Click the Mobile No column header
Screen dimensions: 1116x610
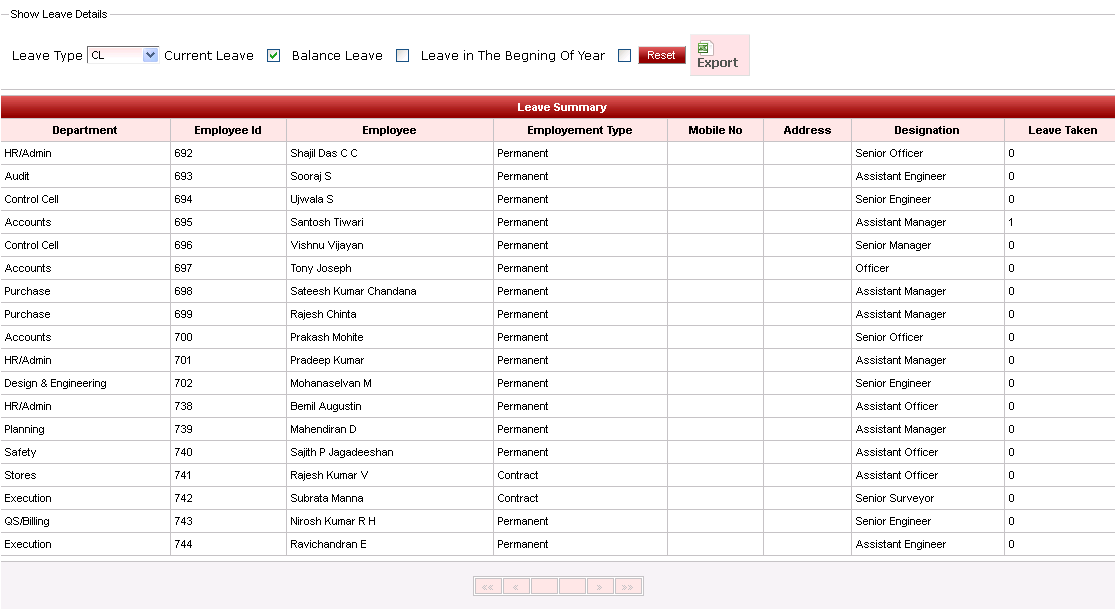click(x=715, y=130)
